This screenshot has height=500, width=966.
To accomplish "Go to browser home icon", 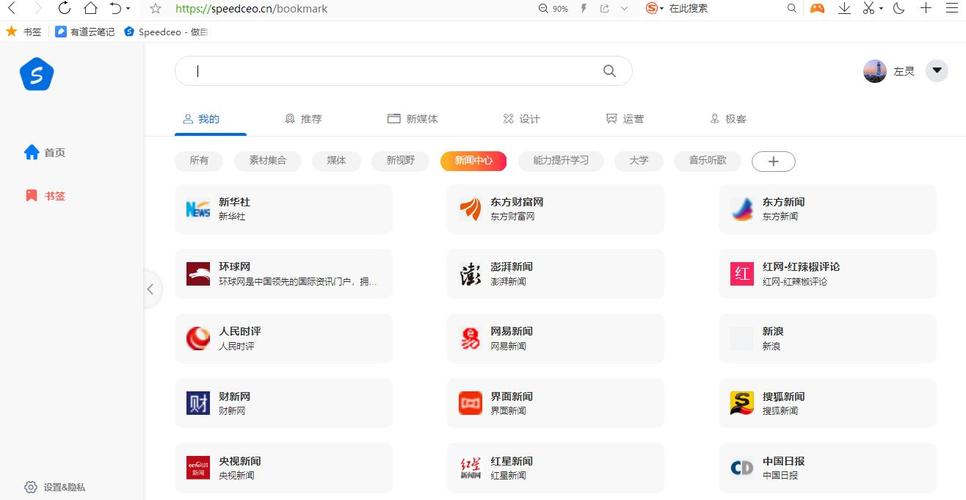I will 91,8.
